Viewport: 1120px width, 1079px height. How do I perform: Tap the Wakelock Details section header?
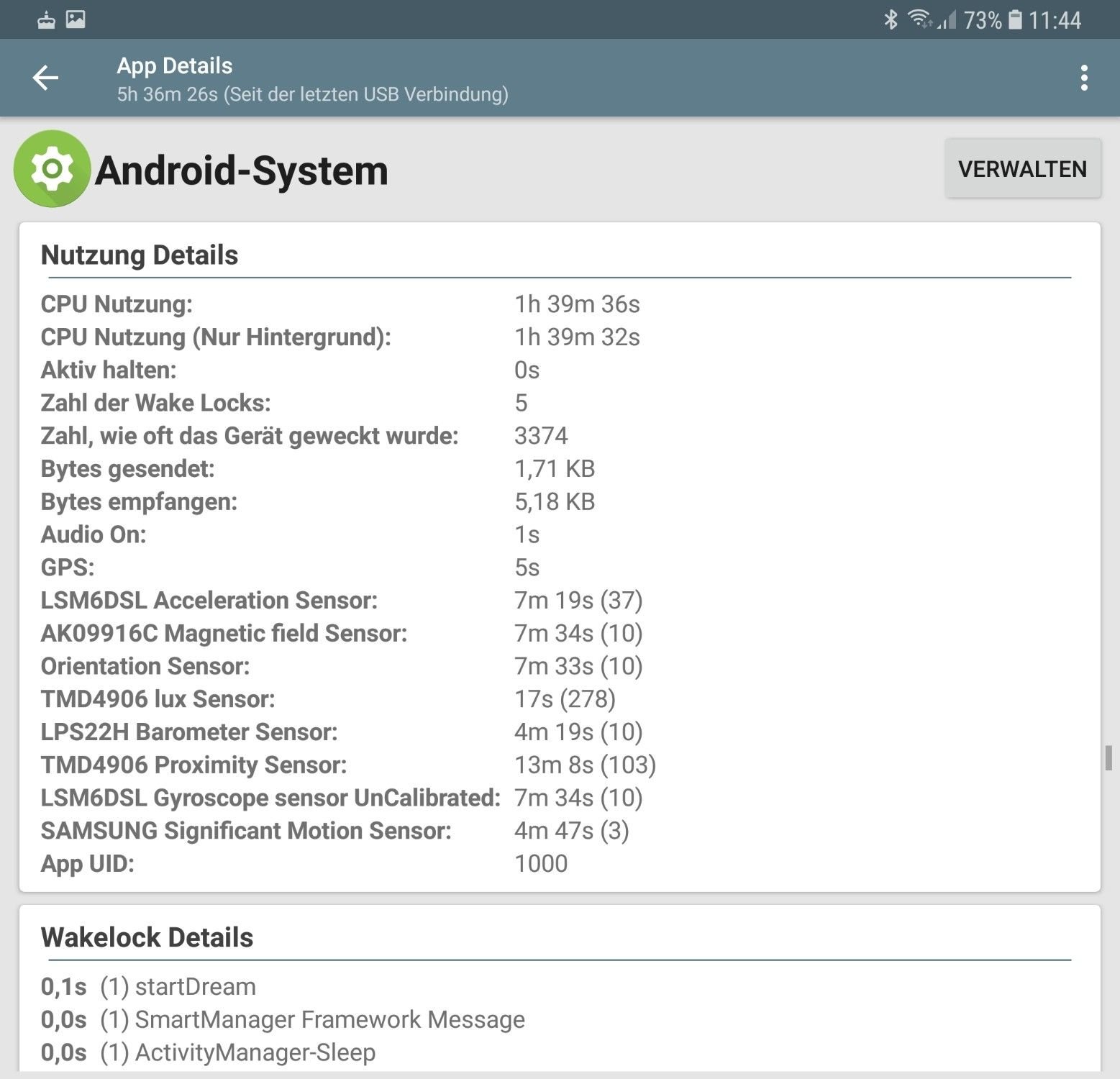(147, 938)
